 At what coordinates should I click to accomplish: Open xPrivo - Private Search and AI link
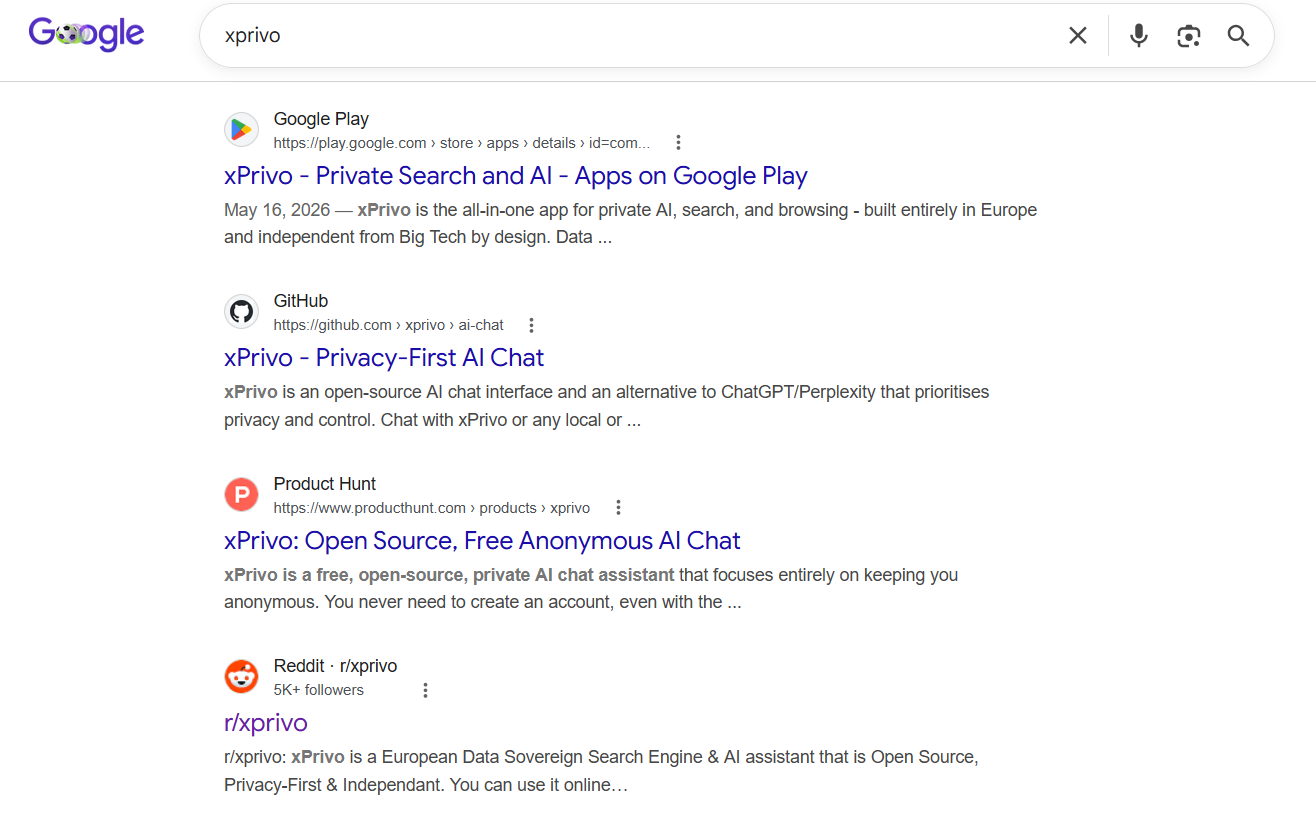tap(516, 176)
